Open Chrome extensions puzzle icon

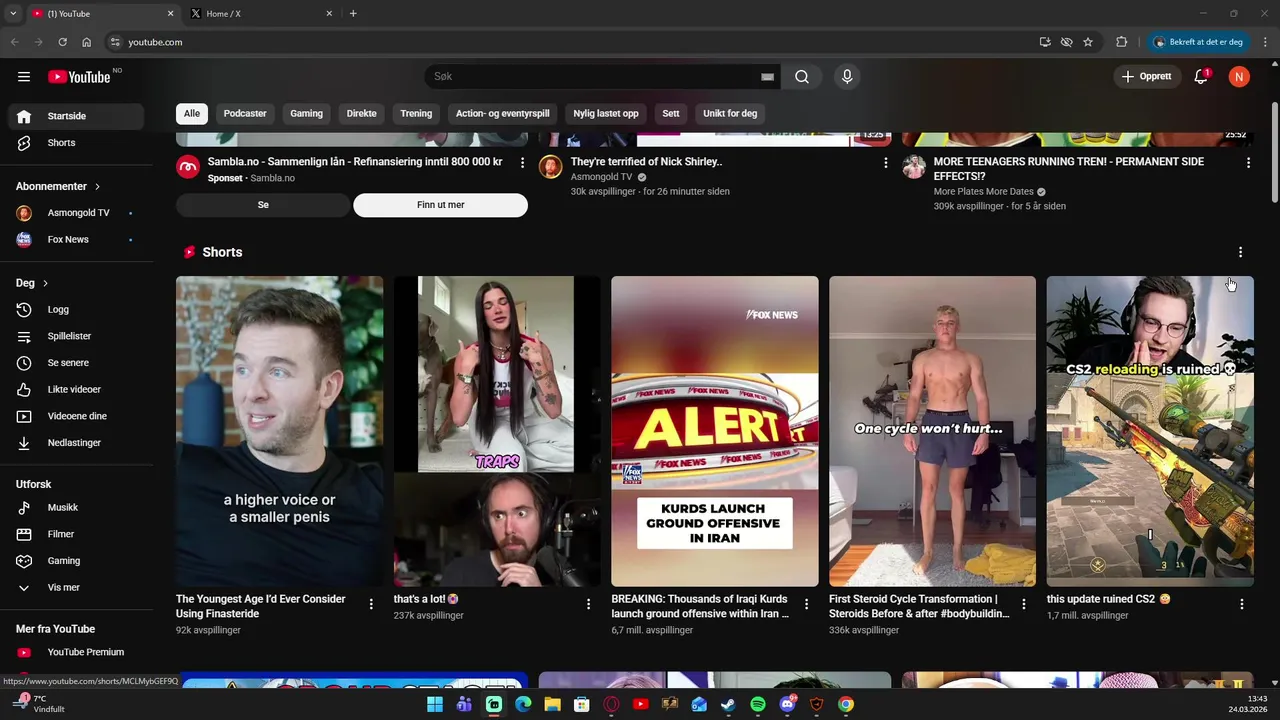1121,42
